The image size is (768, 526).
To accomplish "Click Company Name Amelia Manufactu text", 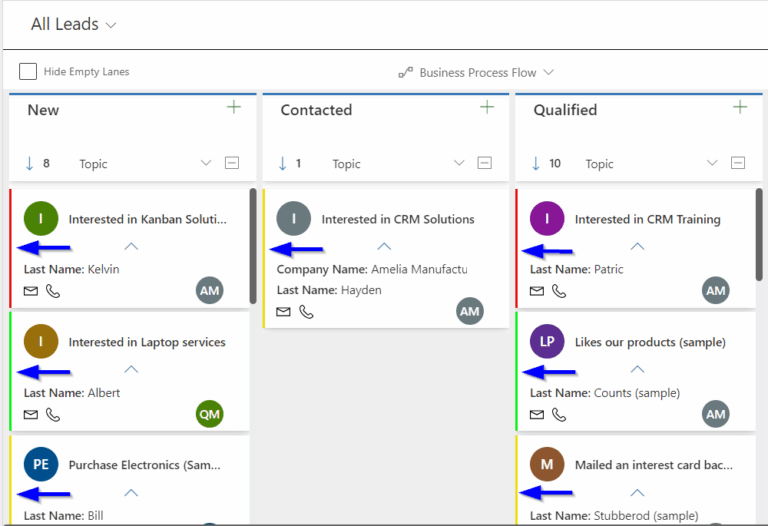I will (372, 269).
